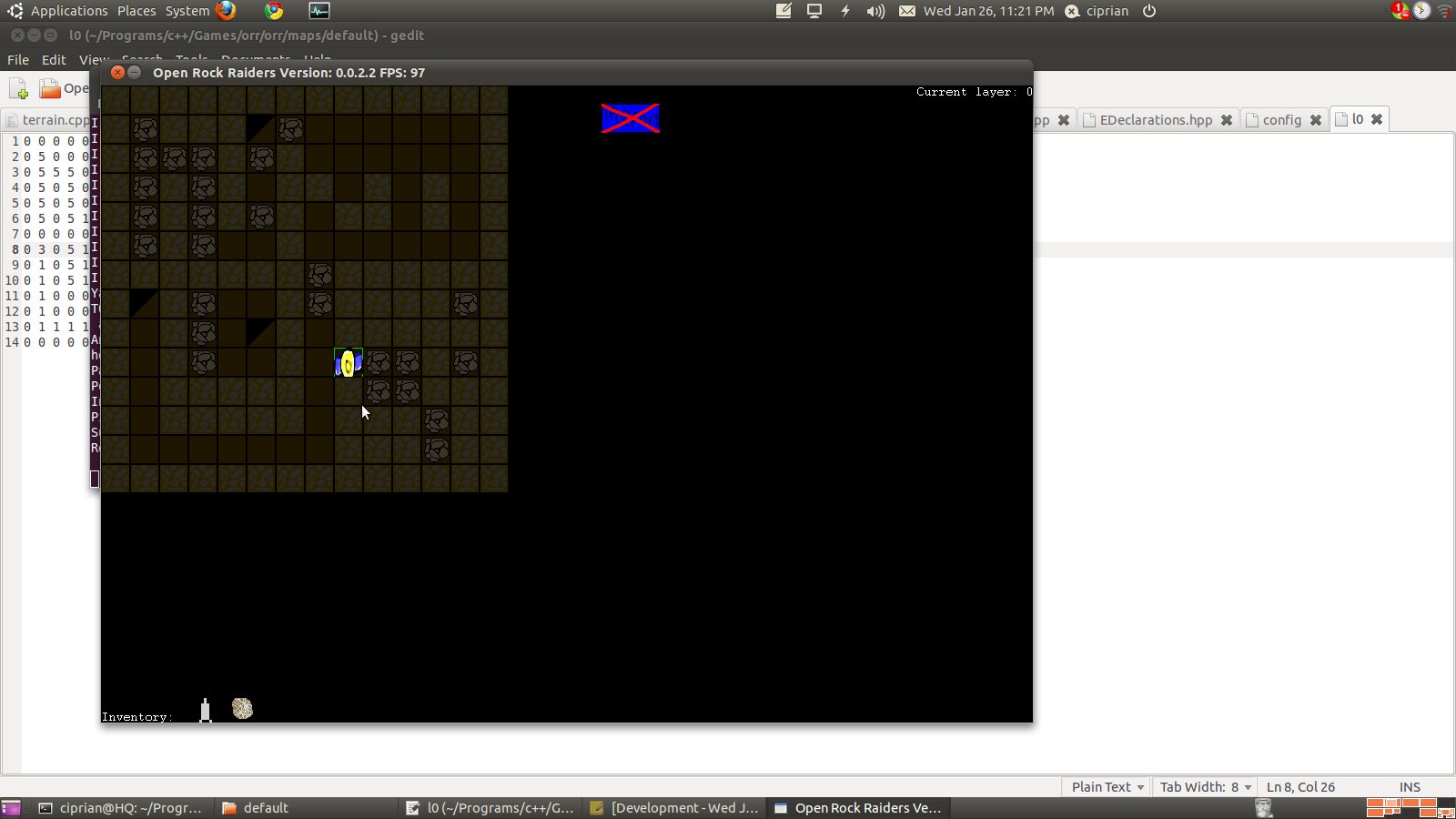Minimize the Open Rock Raiders window

(135, 72)
